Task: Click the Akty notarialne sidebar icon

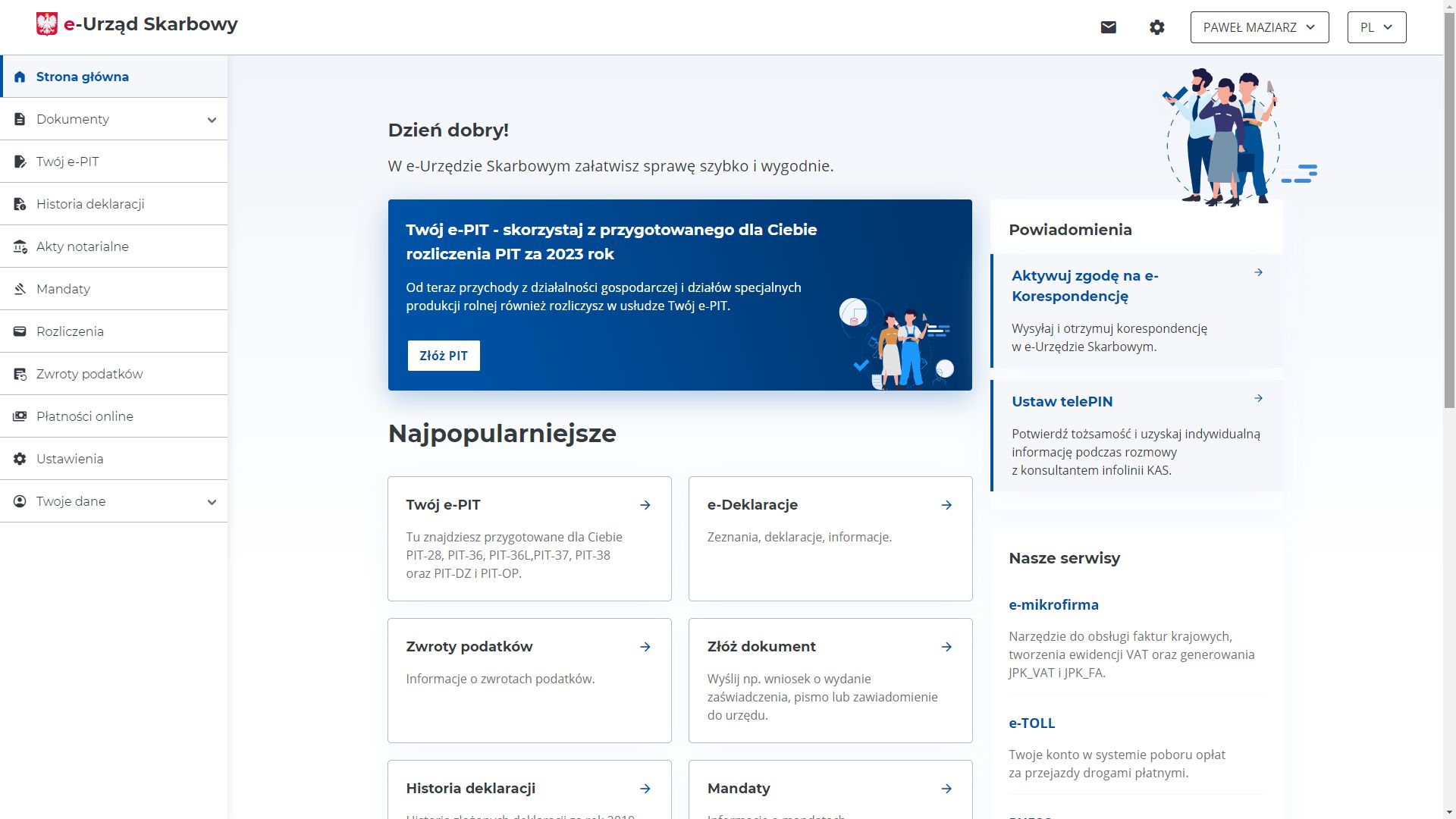Action: 20,246
